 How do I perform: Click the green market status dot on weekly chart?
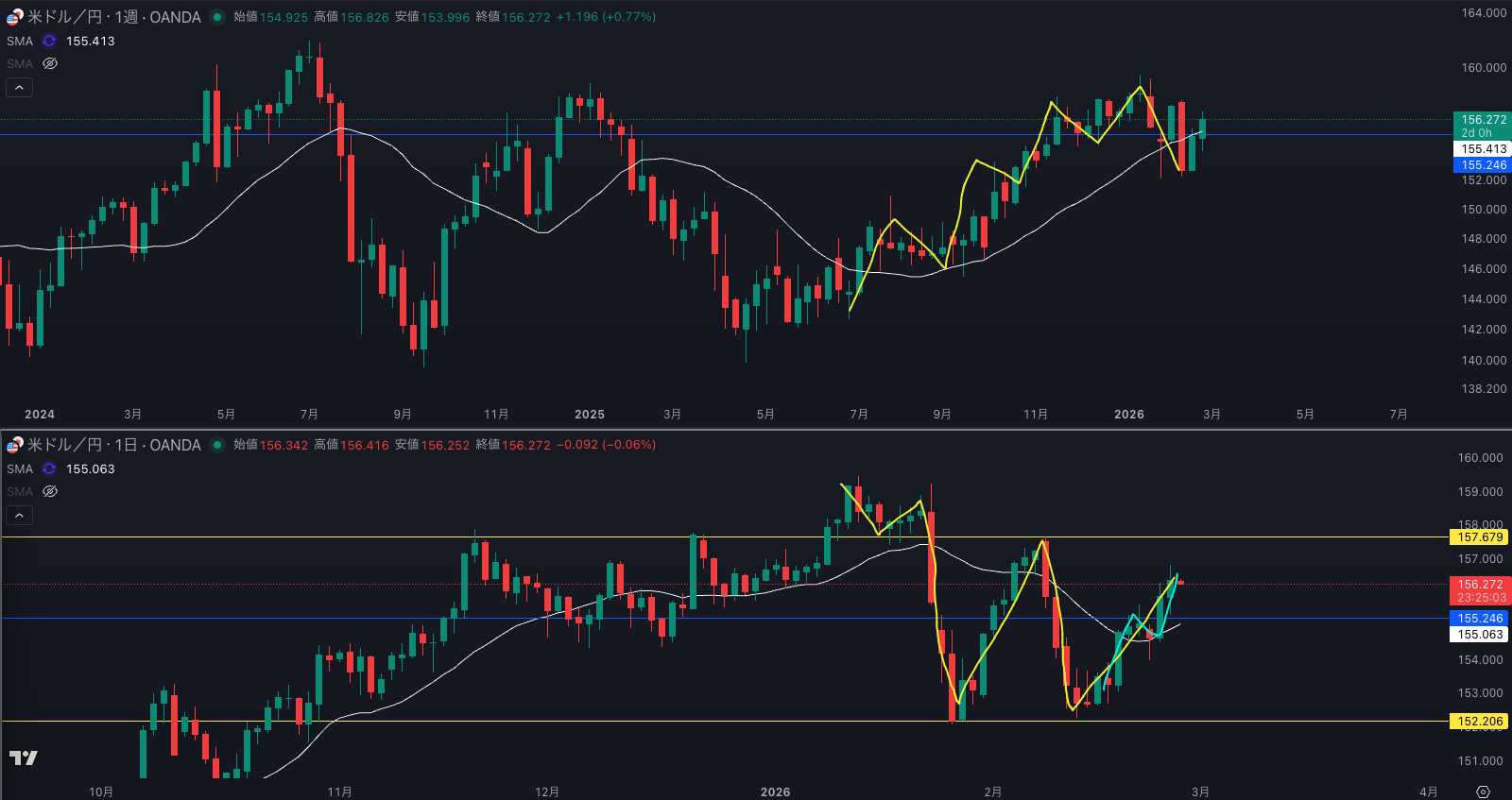pos(217,17)
